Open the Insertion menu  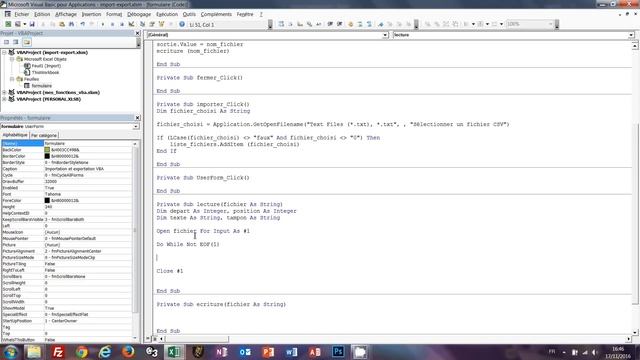click(91, 14)
